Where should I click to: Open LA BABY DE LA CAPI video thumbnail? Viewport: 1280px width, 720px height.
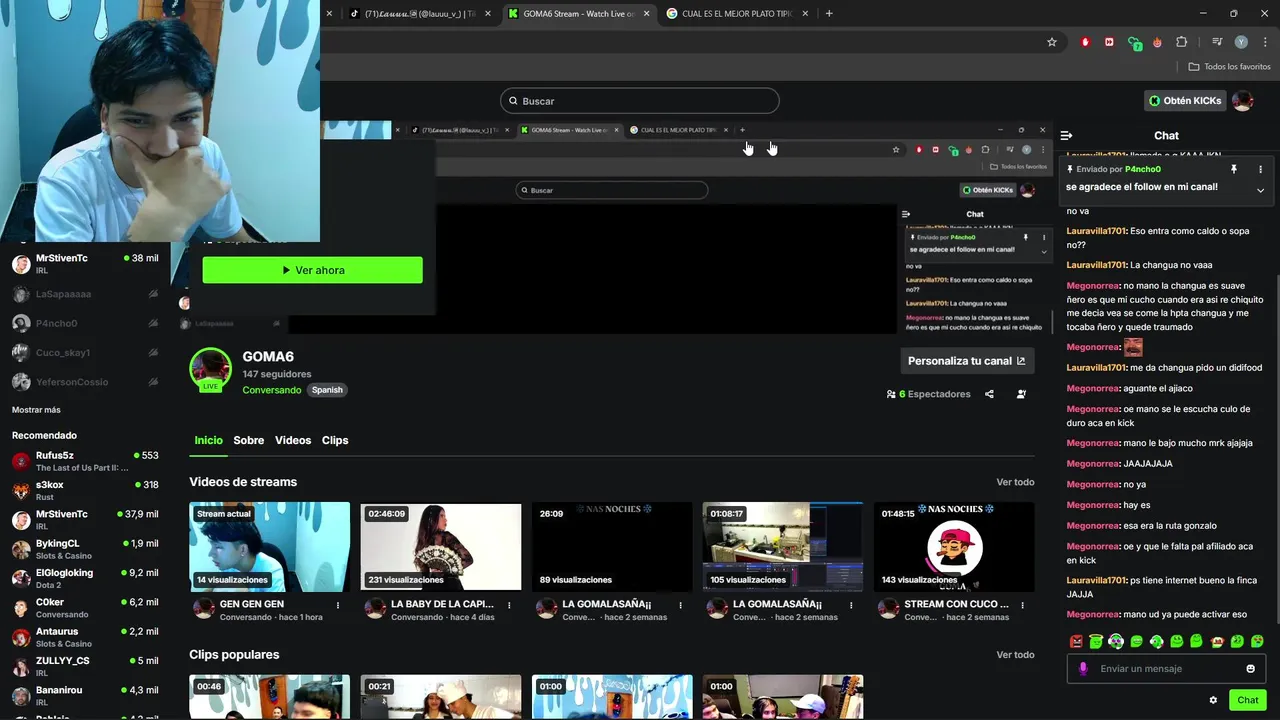441,547
